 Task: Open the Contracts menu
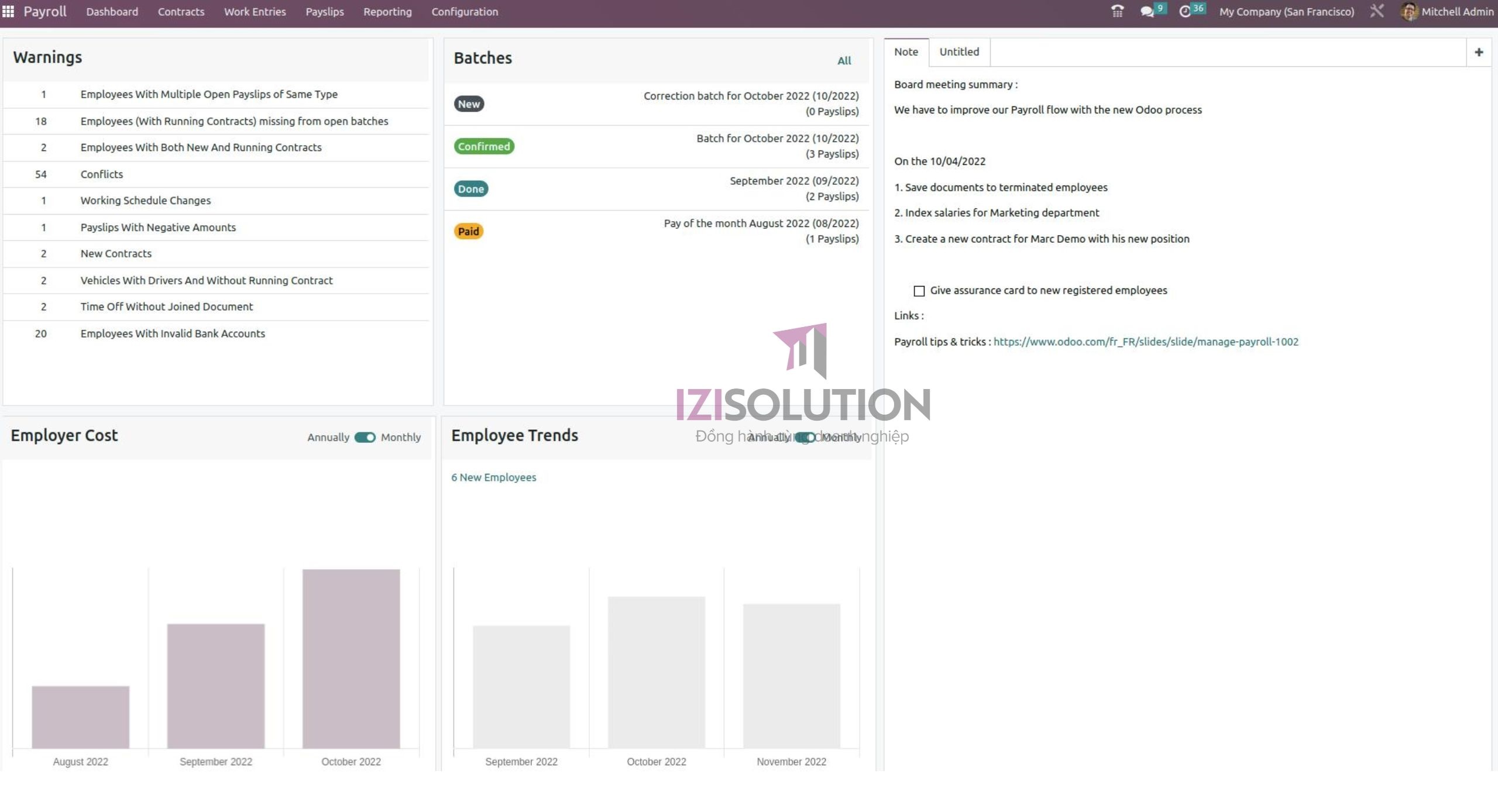click(181, 12)
